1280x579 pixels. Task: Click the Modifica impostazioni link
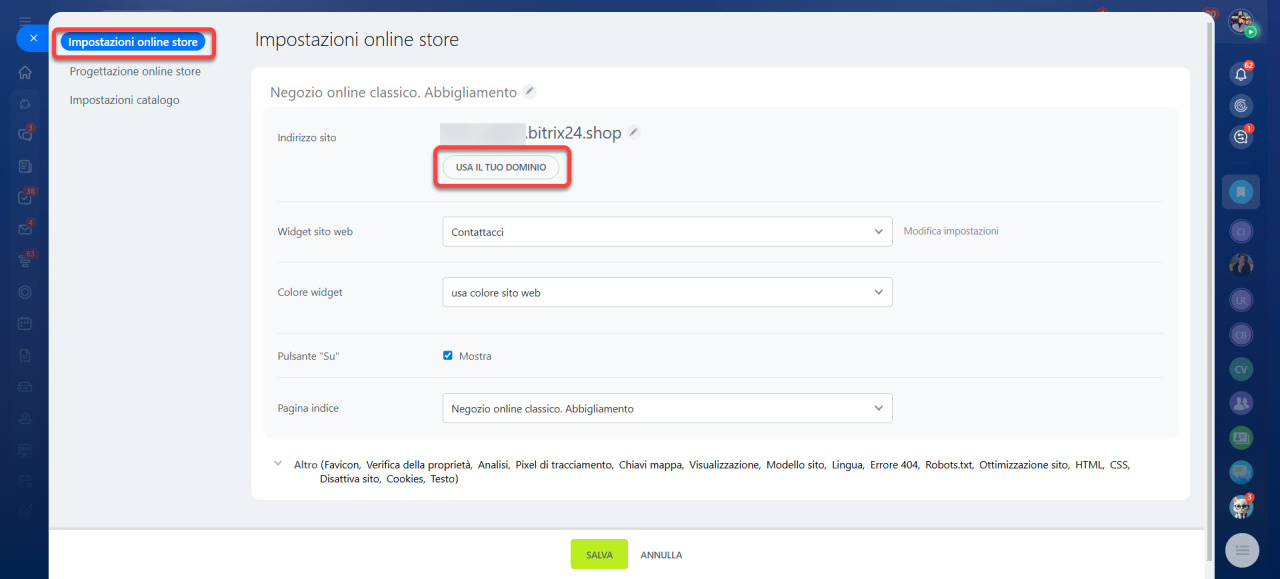point(950,231)
